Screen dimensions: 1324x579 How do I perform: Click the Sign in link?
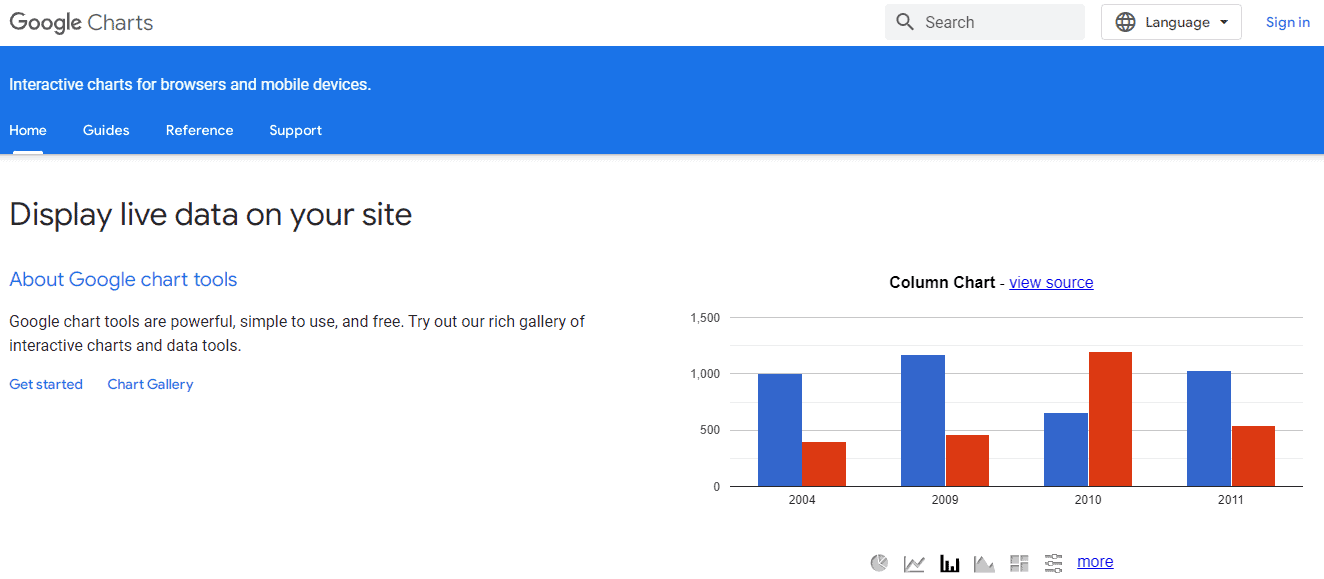click(x=1287, y=21)
